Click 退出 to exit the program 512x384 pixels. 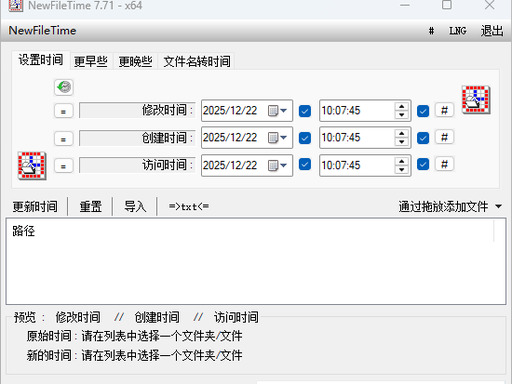point(492,31)
